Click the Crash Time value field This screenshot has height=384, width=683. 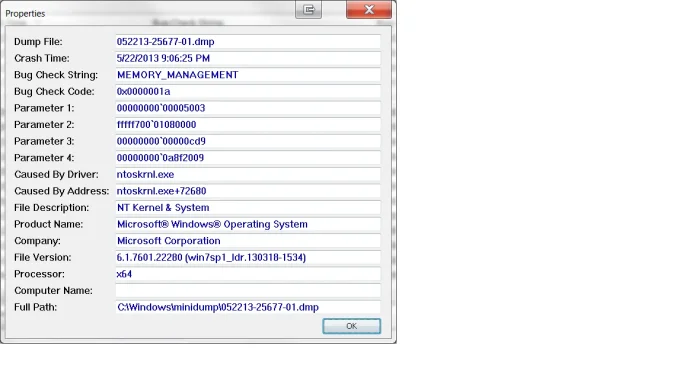248,58
